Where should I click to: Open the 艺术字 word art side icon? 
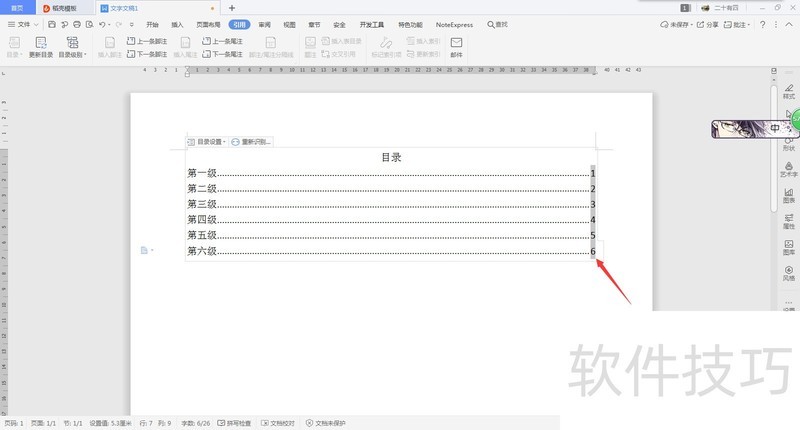click(788, 169)
